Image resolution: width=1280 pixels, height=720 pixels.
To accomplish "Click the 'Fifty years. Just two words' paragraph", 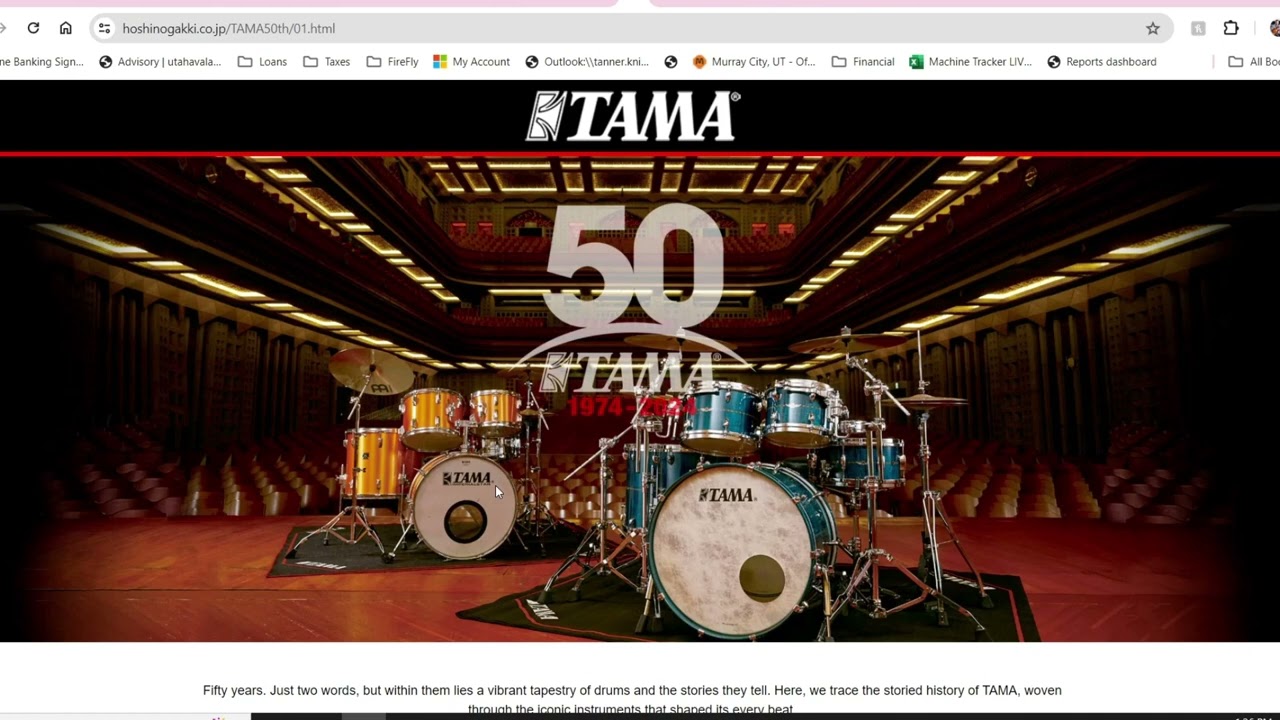I will click(x=632, y=700).
